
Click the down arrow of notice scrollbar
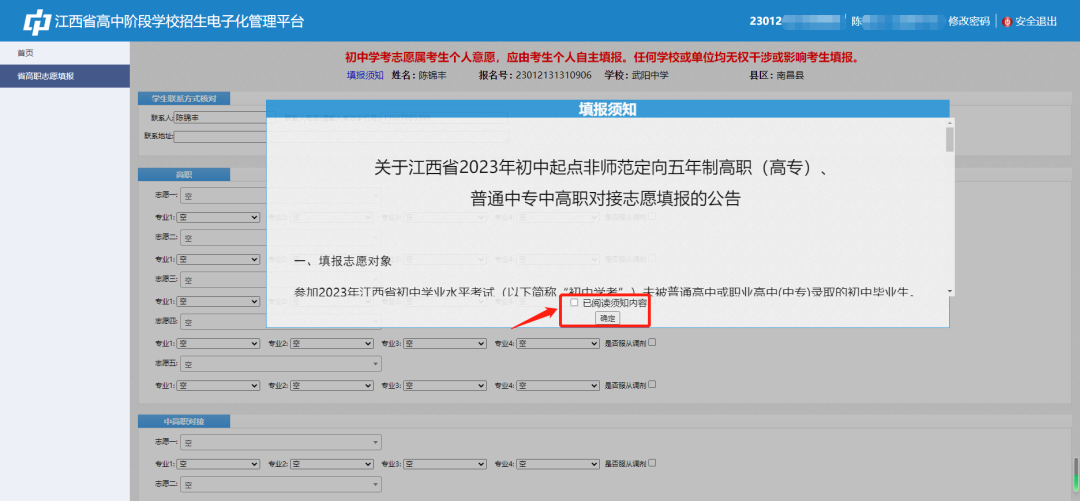(x=949, y=291)
